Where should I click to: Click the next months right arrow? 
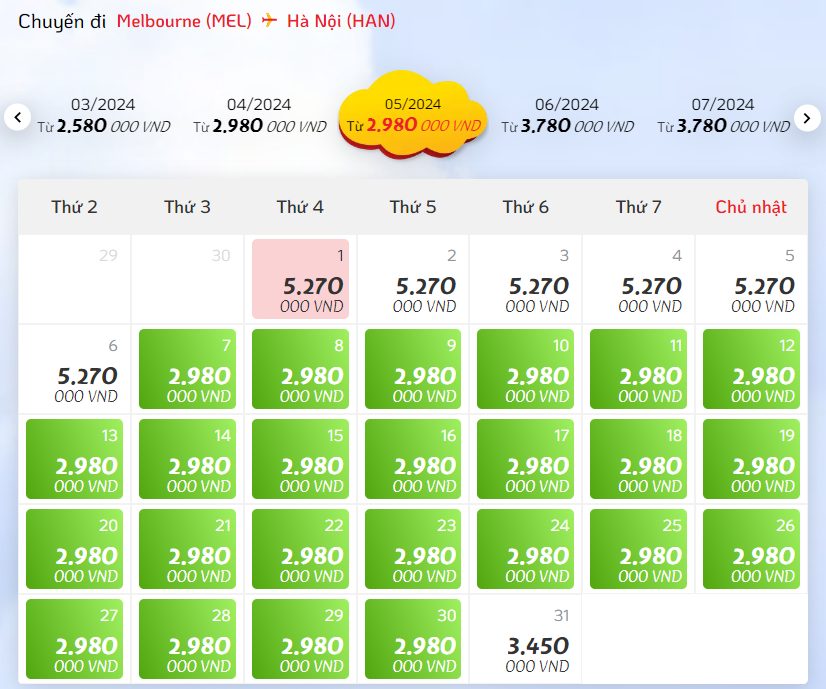pos(807,117)
